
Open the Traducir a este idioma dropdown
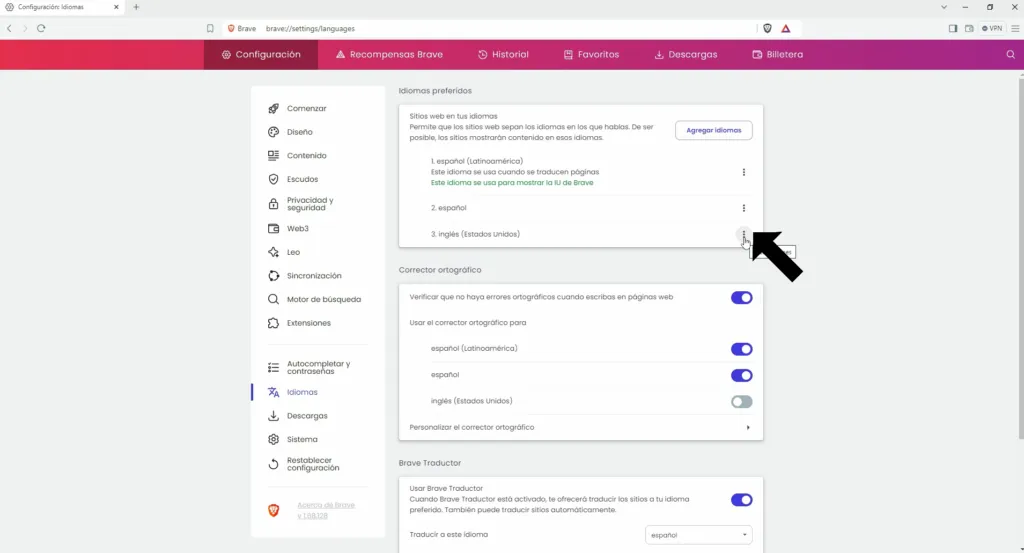coord(698,535)
